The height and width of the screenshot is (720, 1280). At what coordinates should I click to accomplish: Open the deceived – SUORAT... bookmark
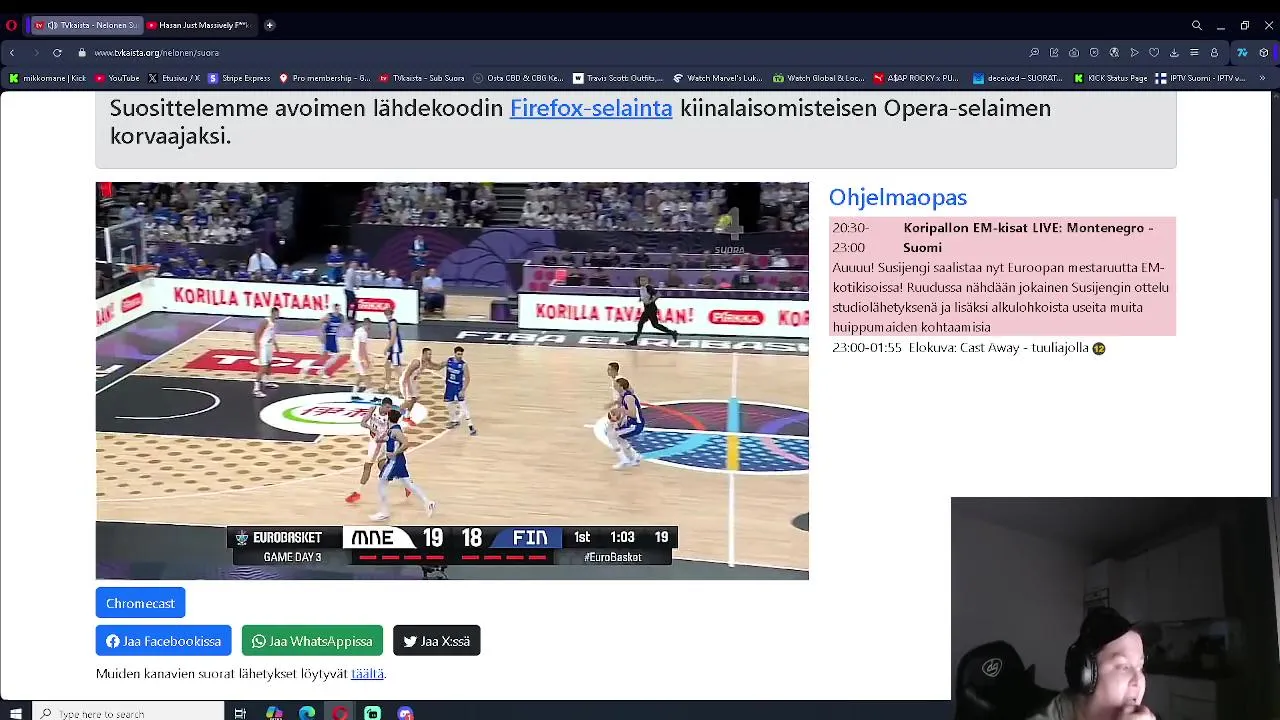pos(1018,78)
